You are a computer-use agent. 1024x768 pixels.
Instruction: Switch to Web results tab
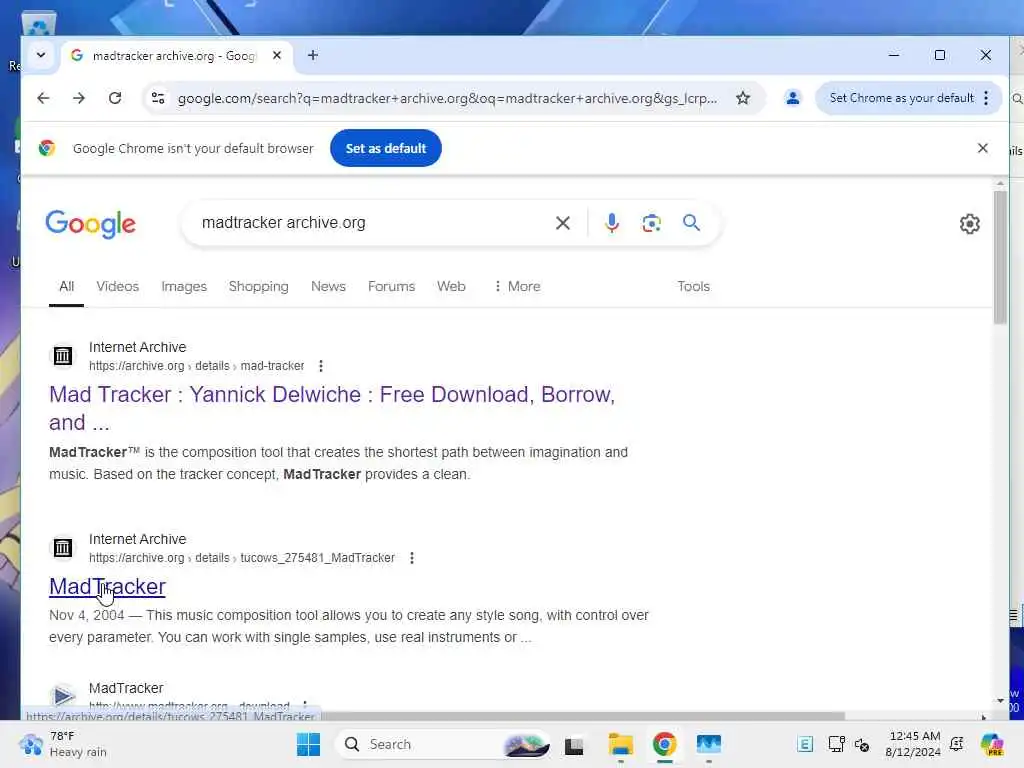click(x=451, y=286)
